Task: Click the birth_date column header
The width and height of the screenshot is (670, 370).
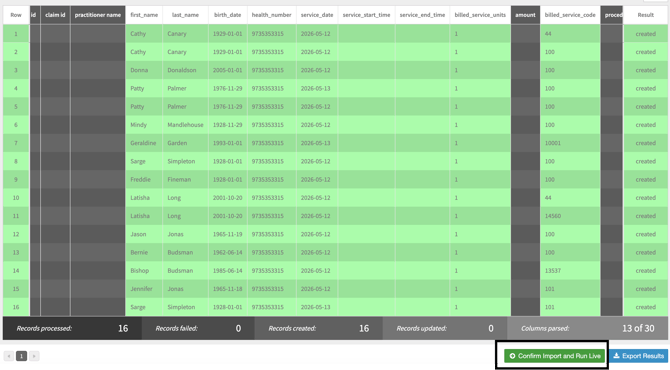Action: click(x=228, y=15)
